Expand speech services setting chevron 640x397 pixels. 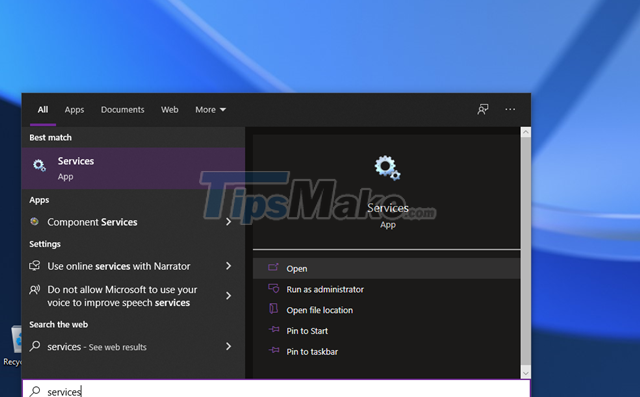point(229,296)
